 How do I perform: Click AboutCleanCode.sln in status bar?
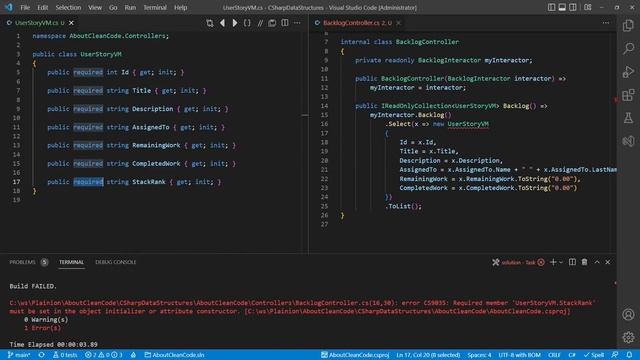[x=174, y=355]
